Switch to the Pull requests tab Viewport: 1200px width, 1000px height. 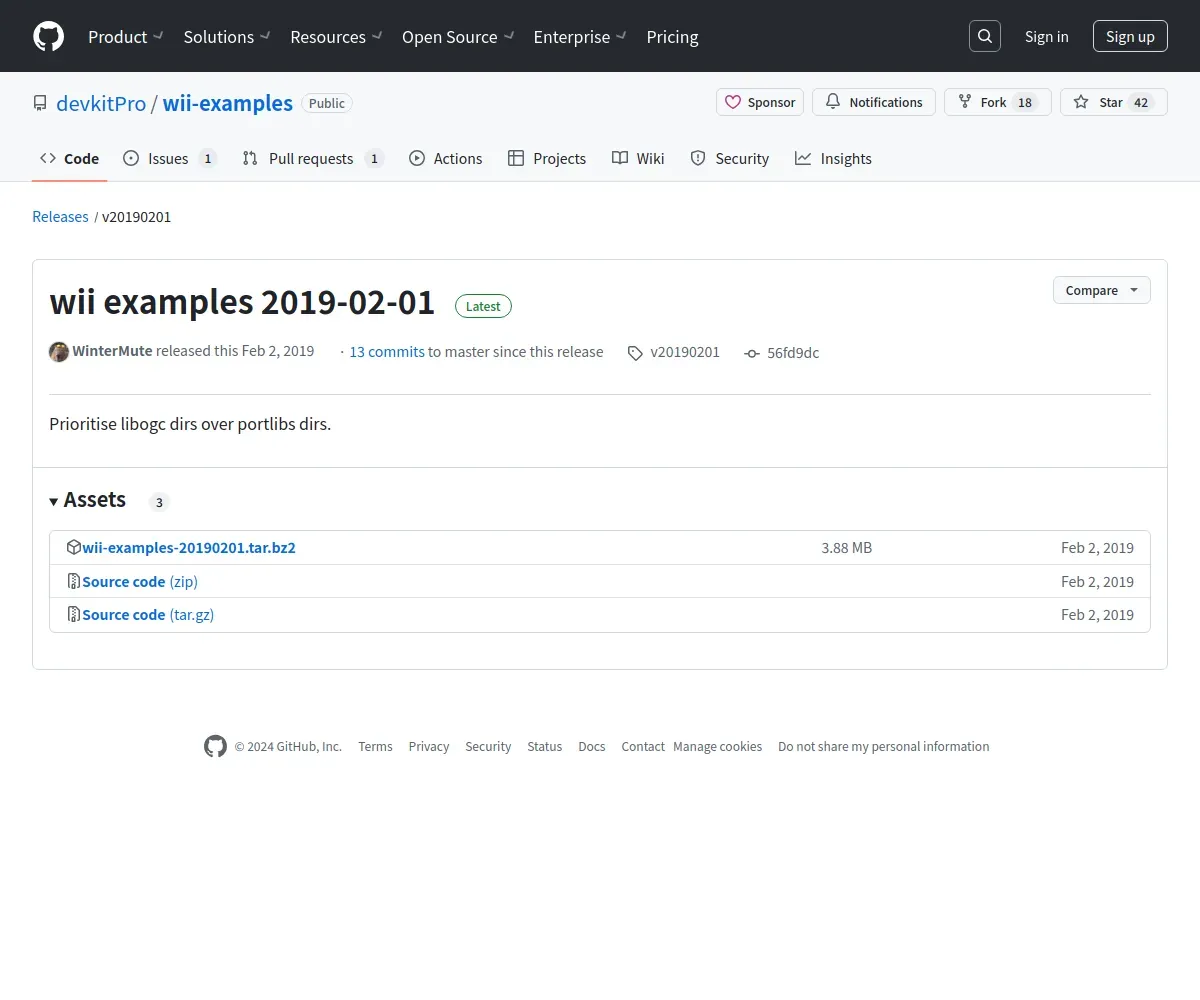tap(312, 158)
